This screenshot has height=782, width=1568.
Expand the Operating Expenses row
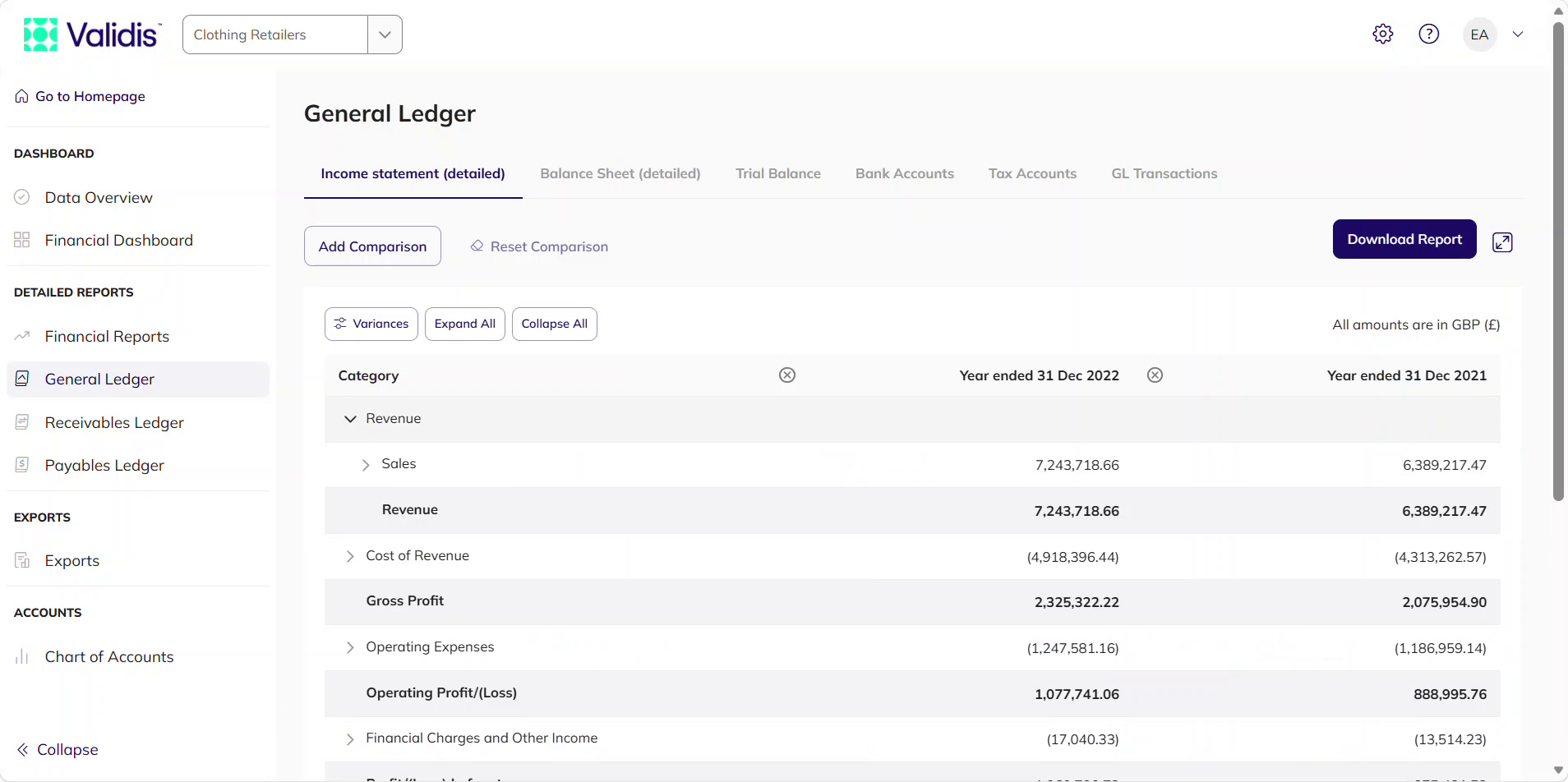coord(350,647)
